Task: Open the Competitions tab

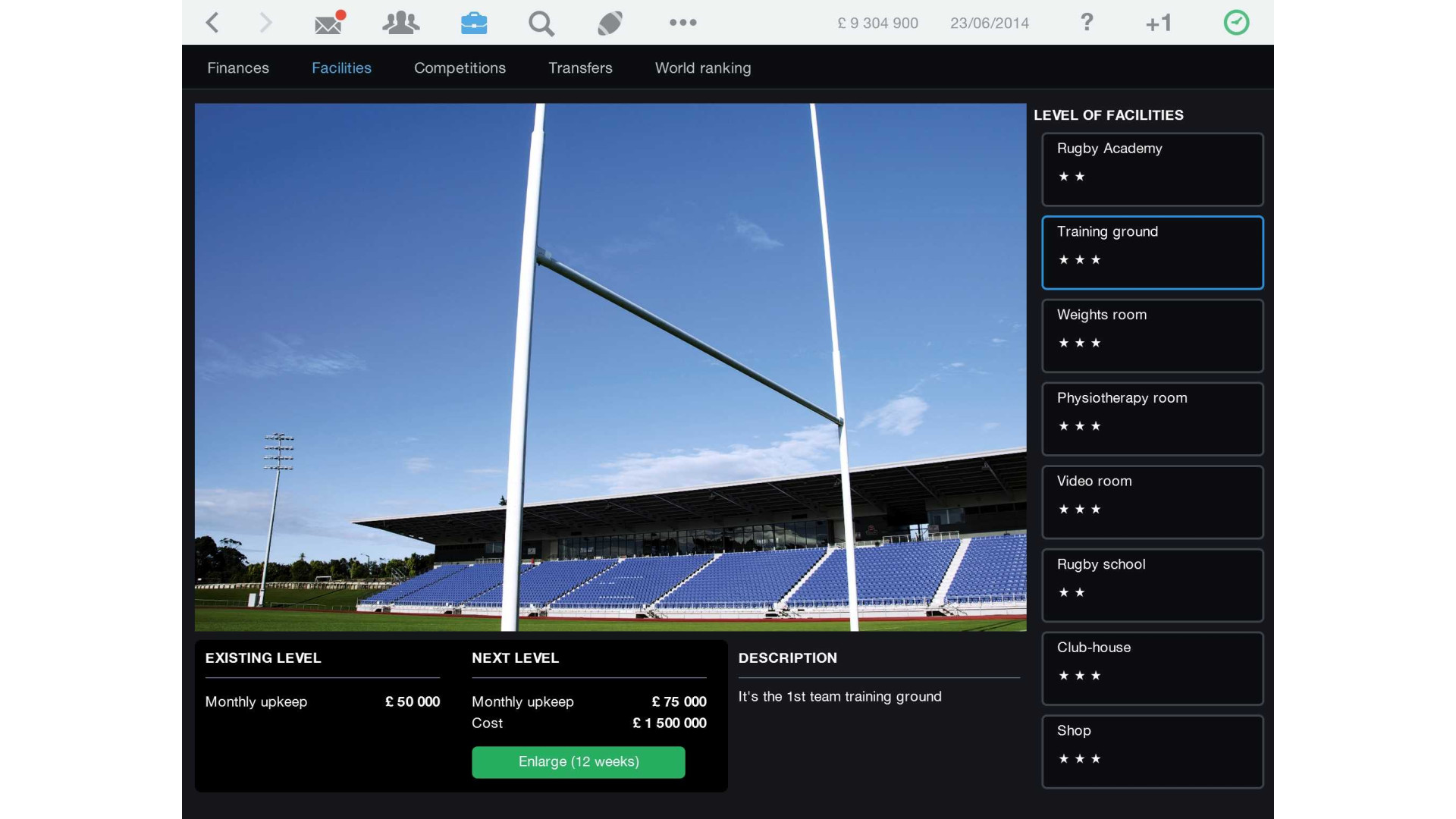Action: tap(460, 68)
